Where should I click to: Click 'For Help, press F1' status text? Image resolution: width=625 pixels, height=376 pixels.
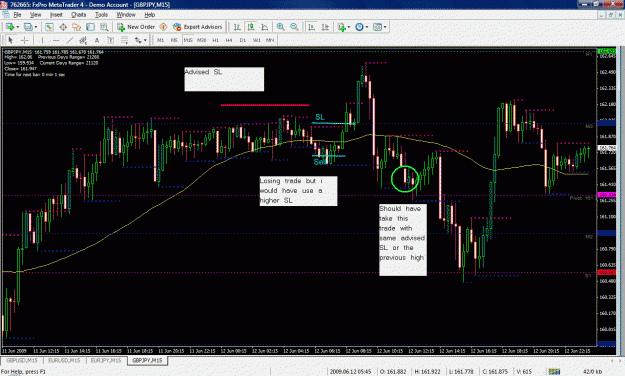tap(24, 372)
